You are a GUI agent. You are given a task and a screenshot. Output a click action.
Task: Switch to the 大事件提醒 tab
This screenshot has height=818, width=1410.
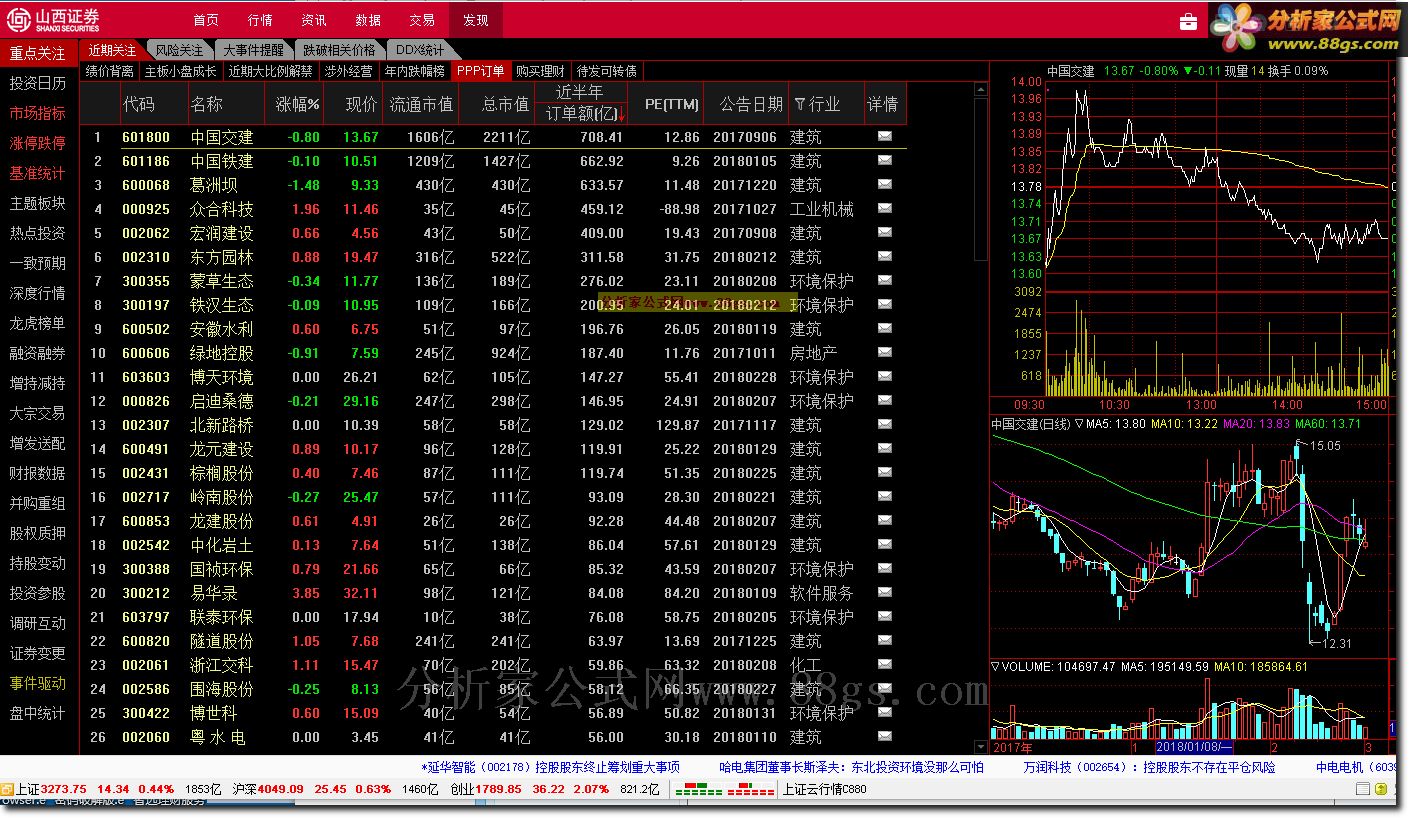(253, 50)
